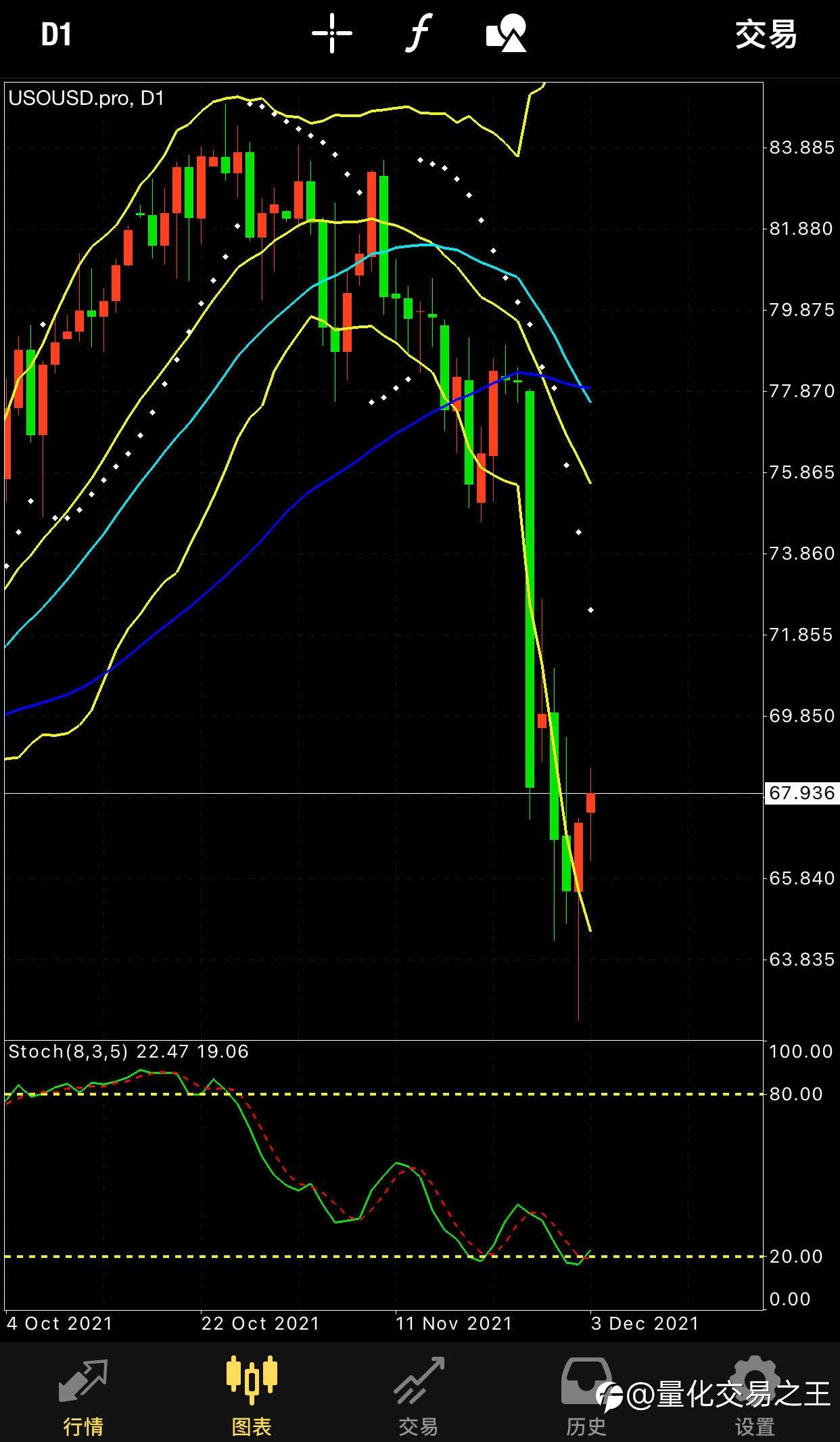Select the current price tag 67.936
The height and width of the screenshot is (1442, 840).
click(x=801, y=792)
